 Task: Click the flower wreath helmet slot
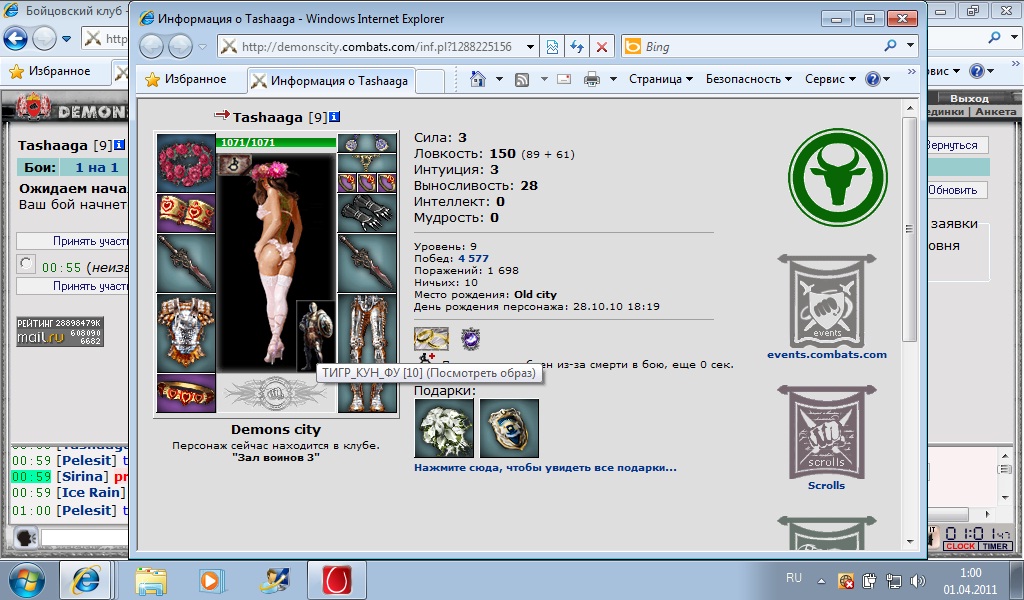coord(186,163)
